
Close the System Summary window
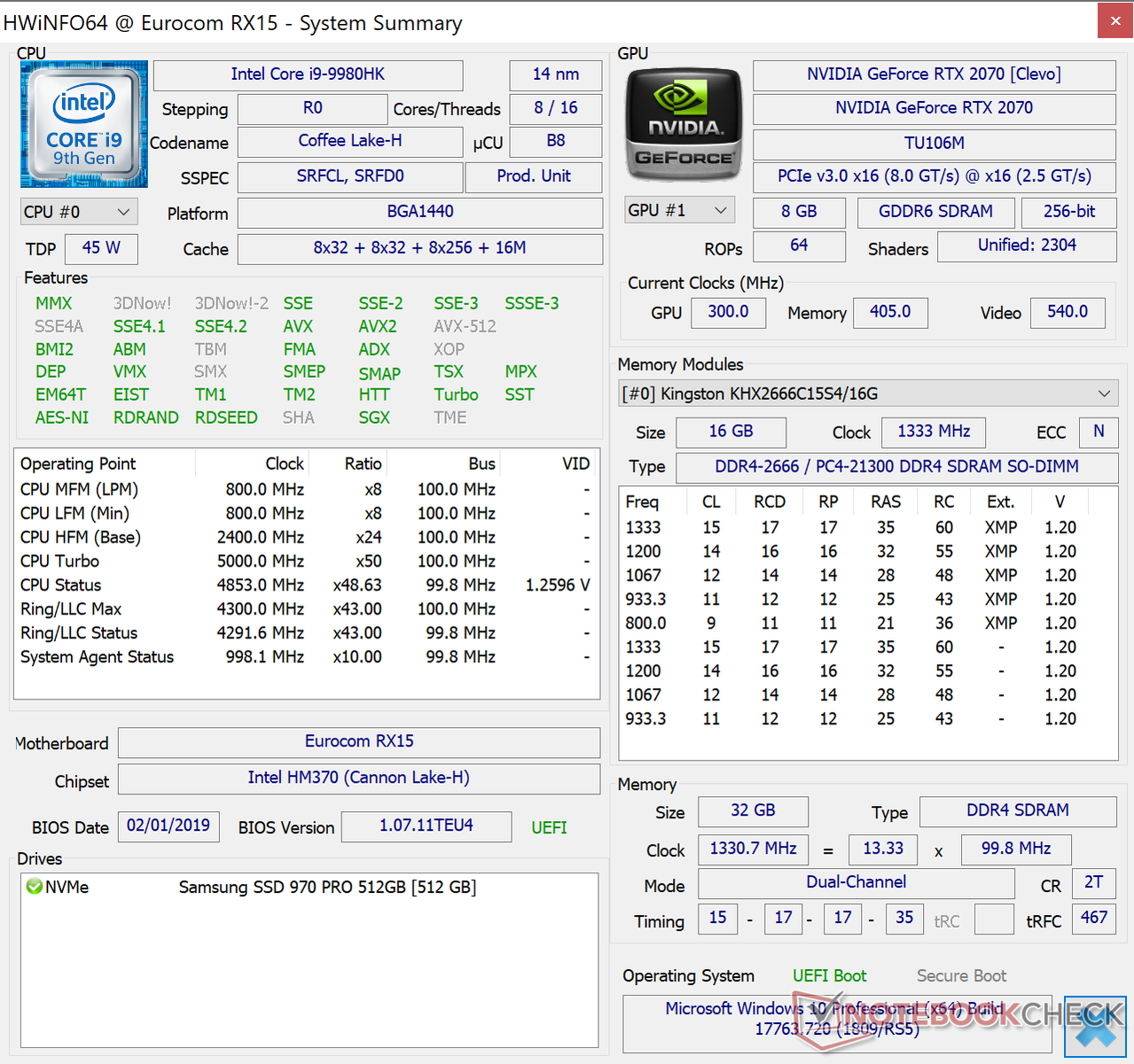(x=1115, y=21)
